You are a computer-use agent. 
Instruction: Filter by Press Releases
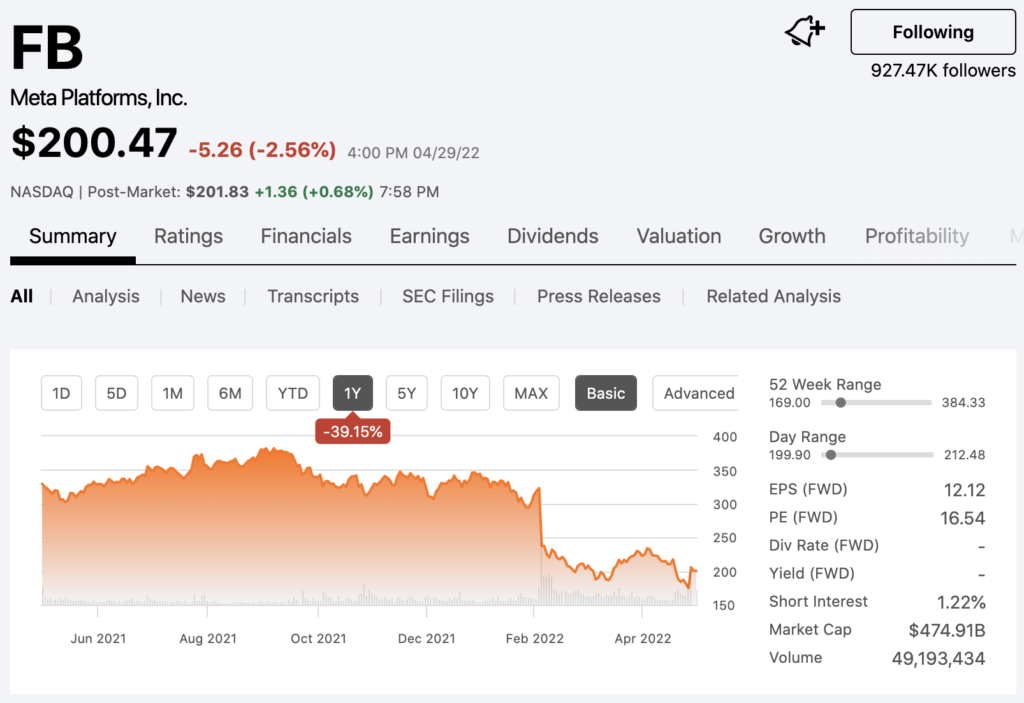598,297
